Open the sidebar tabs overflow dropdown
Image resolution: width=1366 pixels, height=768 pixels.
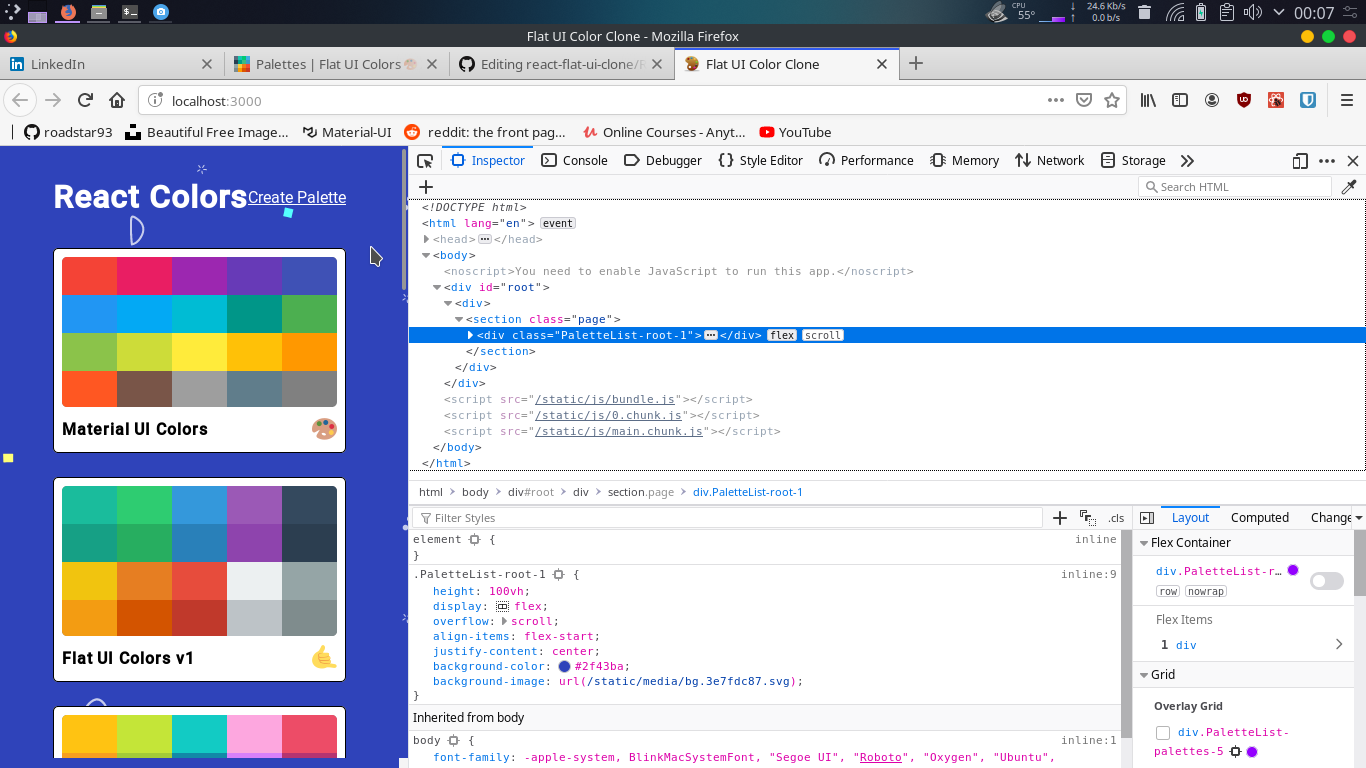tap(1359, 518)
